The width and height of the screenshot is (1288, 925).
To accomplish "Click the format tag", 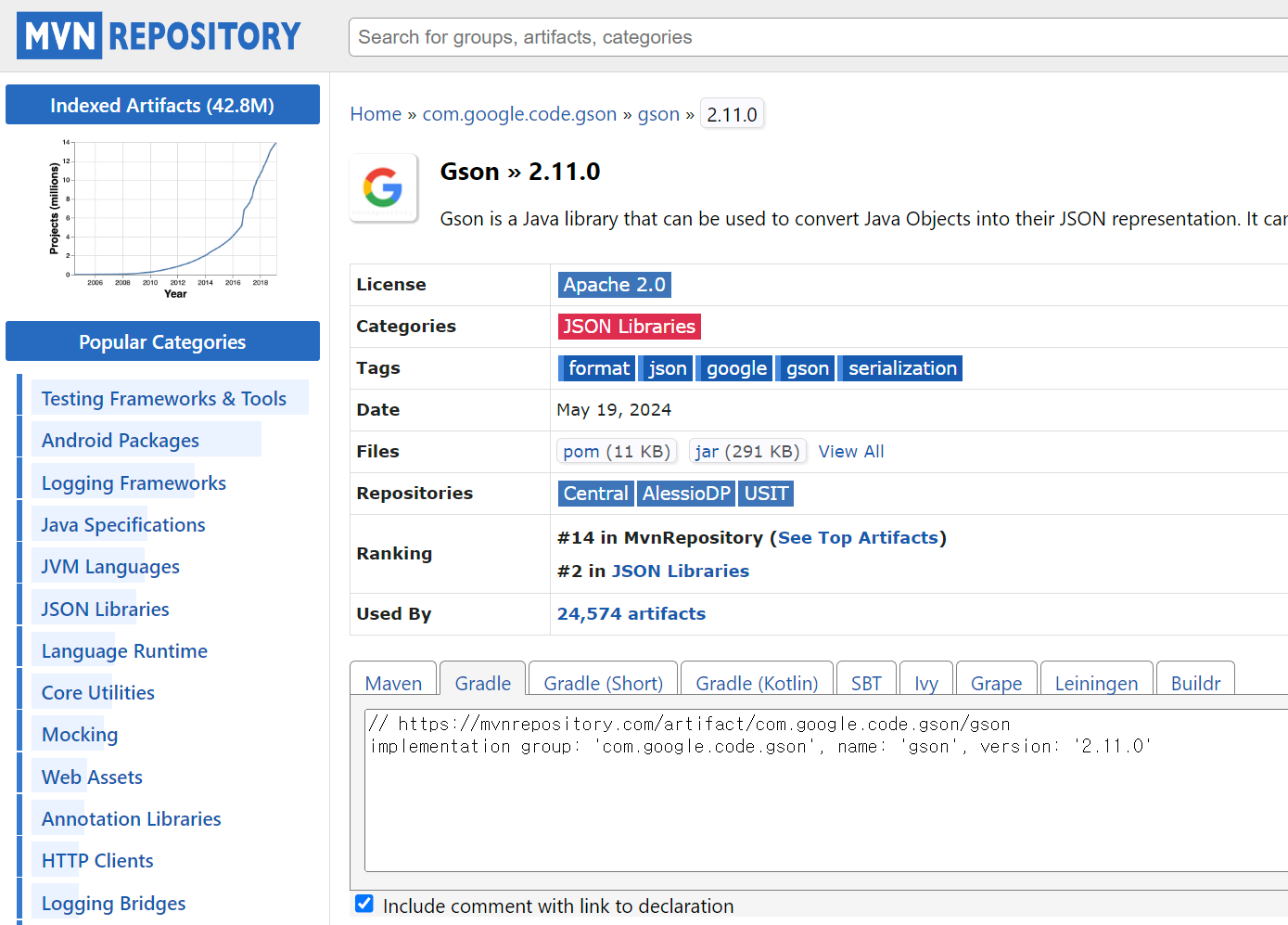I will coord(597,368).
